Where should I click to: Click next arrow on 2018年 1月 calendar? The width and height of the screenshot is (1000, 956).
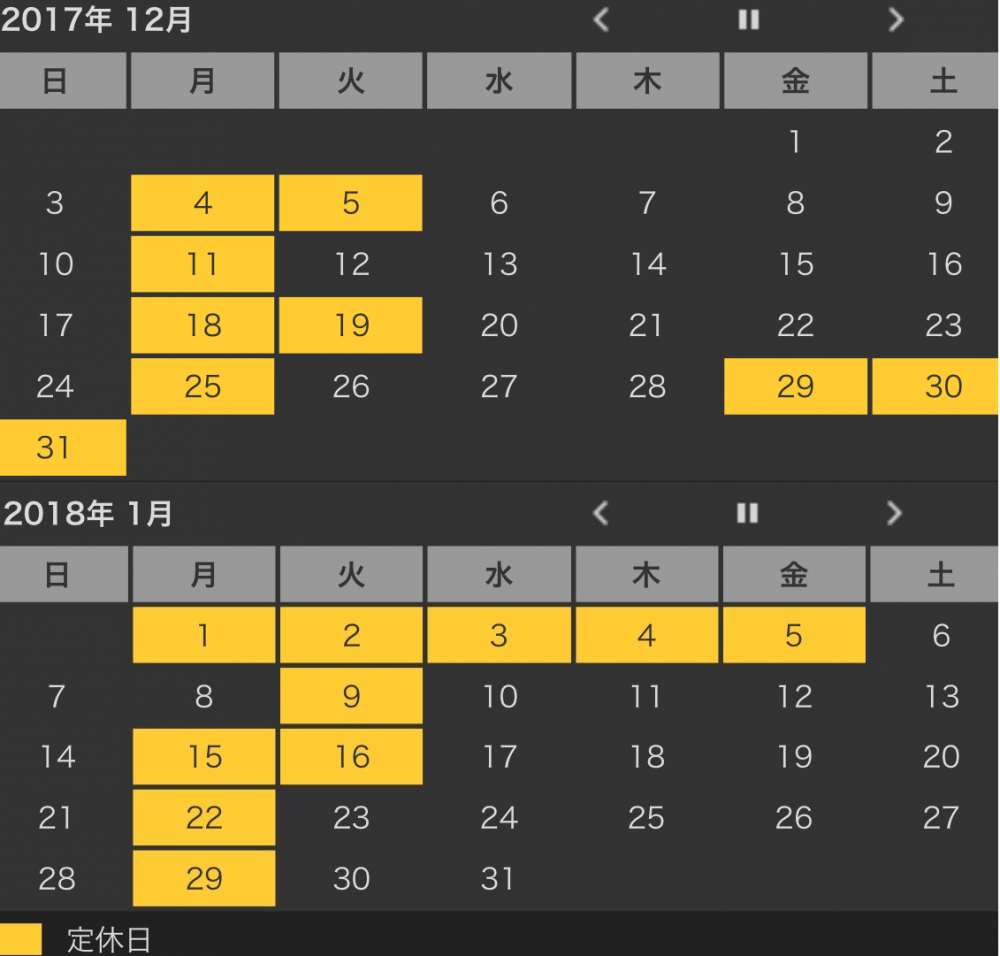tap(895, 513)
